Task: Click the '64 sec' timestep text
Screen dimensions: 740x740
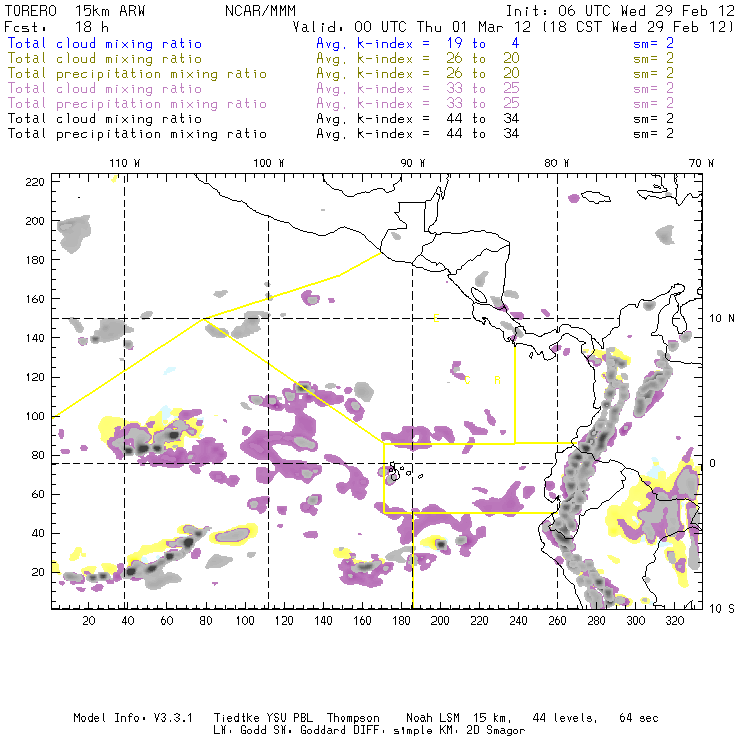Action: click(x=639, y=718)
